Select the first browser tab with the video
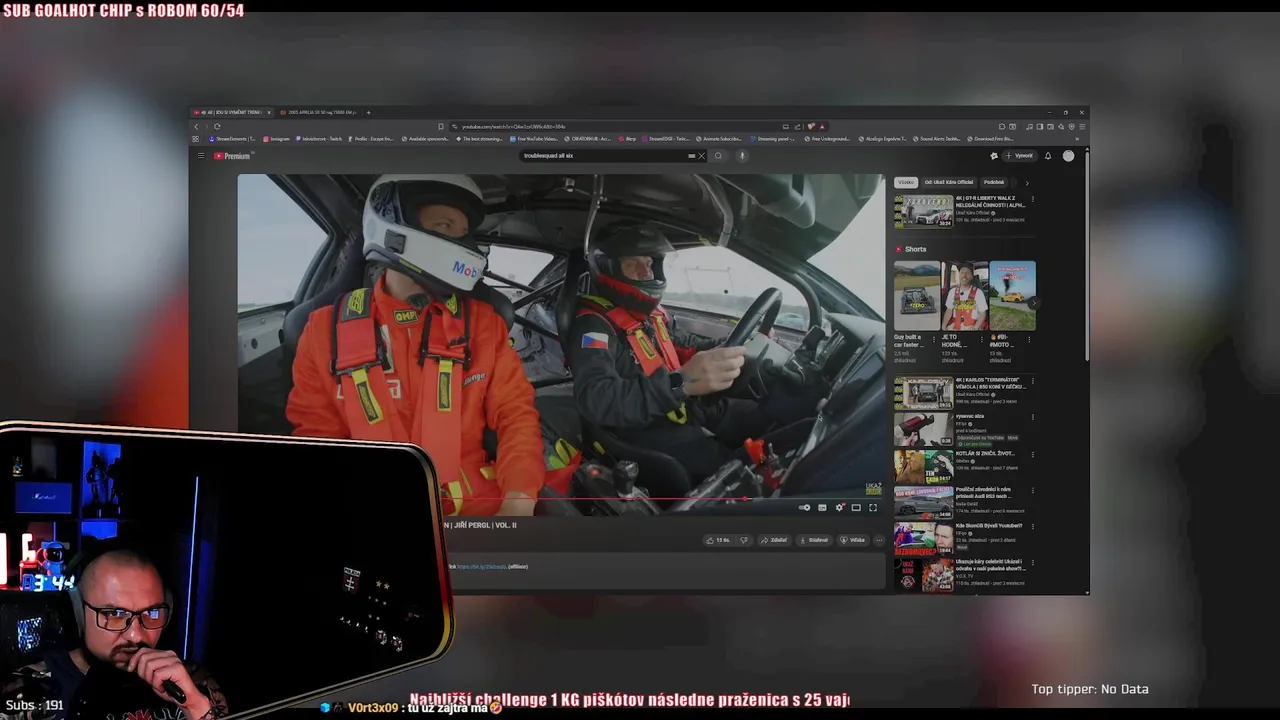The width and height of the screenshot is (1280, 720). tap(232, 112)
